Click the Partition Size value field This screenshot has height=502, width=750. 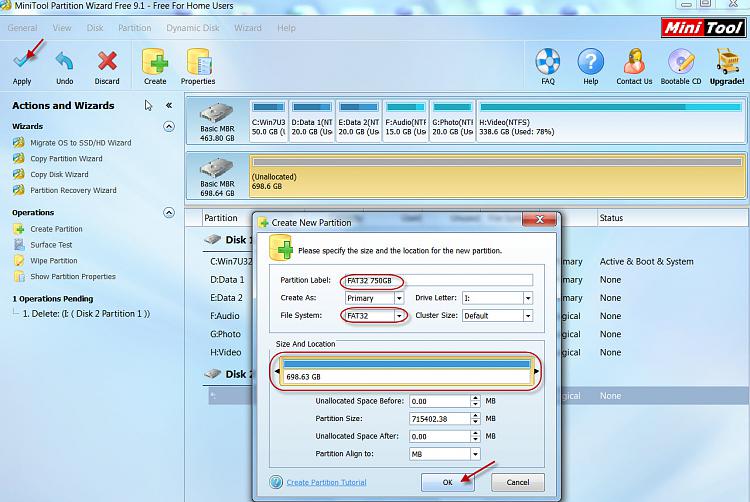tap(440, 418)
